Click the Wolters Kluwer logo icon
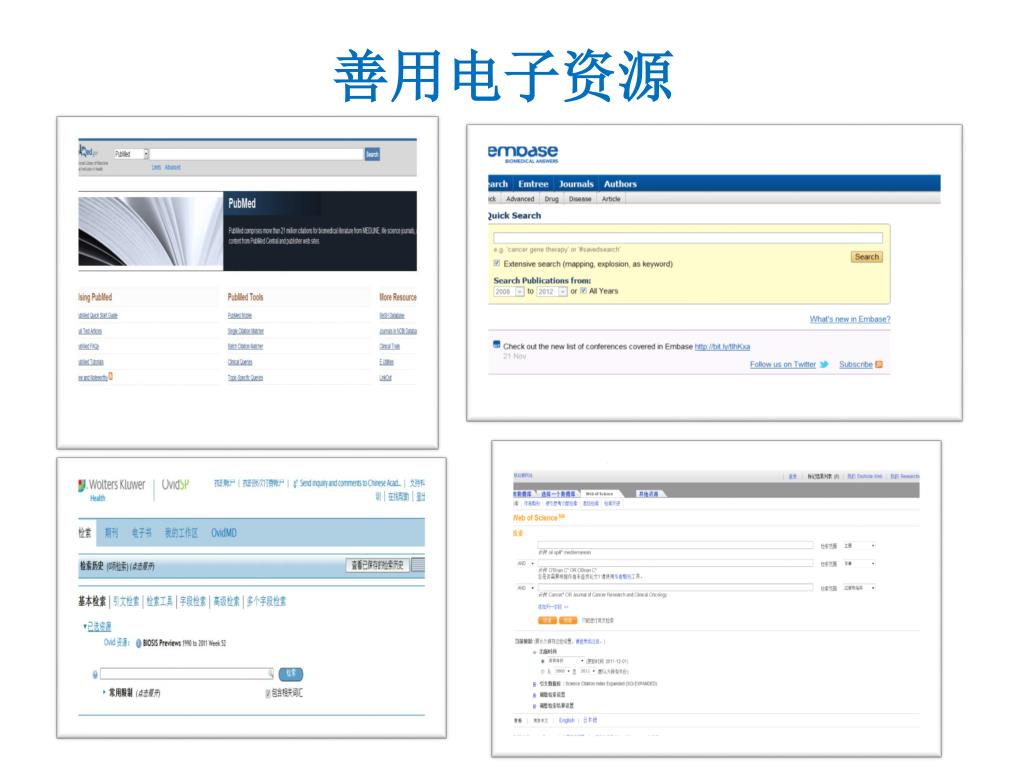Image resolution: width=1024 pixels, height=768 pixels. 82,485
